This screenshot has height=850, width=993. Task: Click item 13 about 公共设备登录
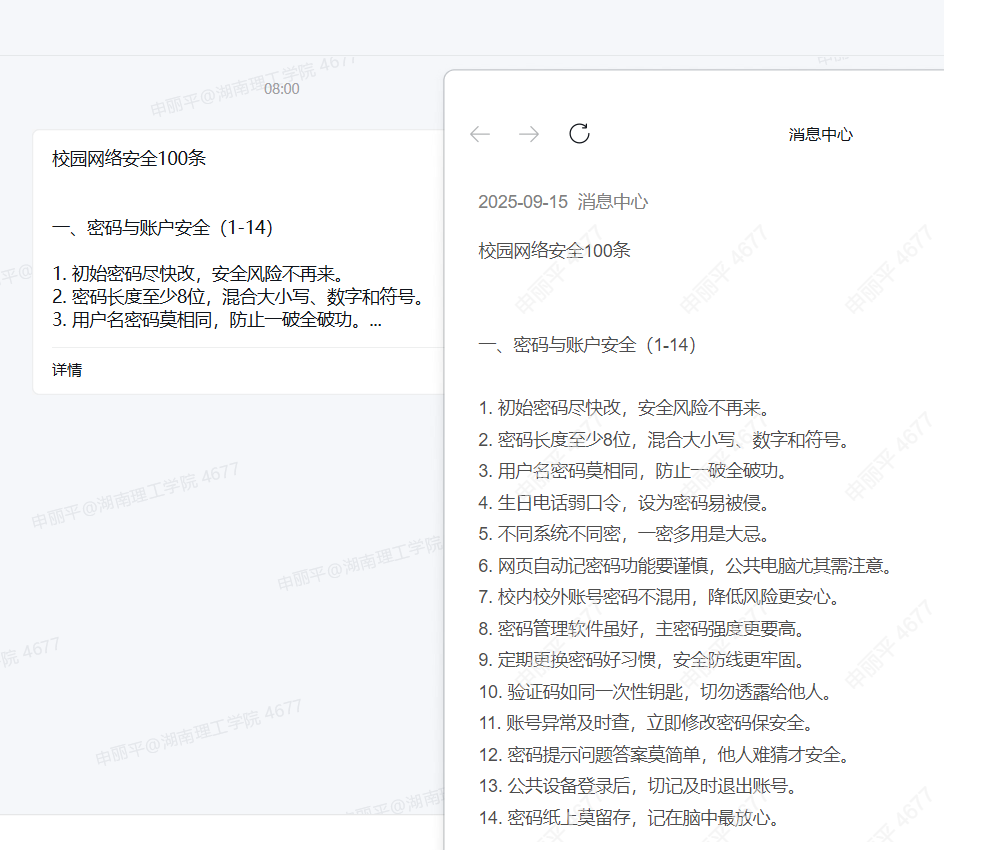[638, 786]
